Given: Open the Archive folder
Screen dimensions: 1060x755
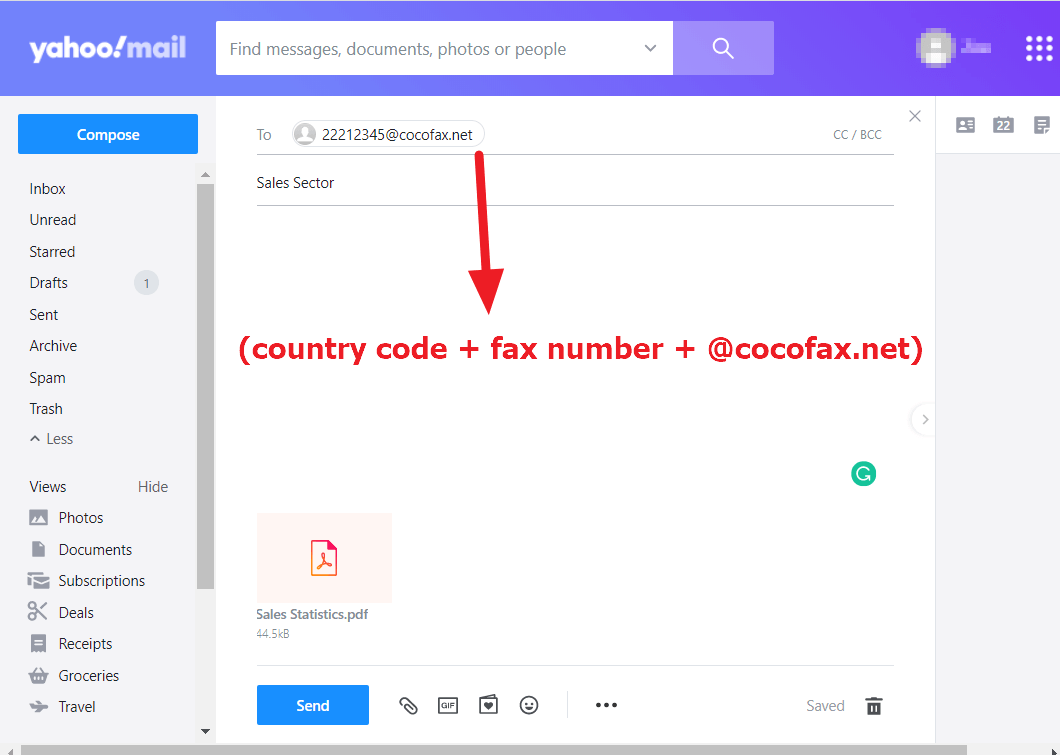Looking at the screenshot, I should [53, 345].
